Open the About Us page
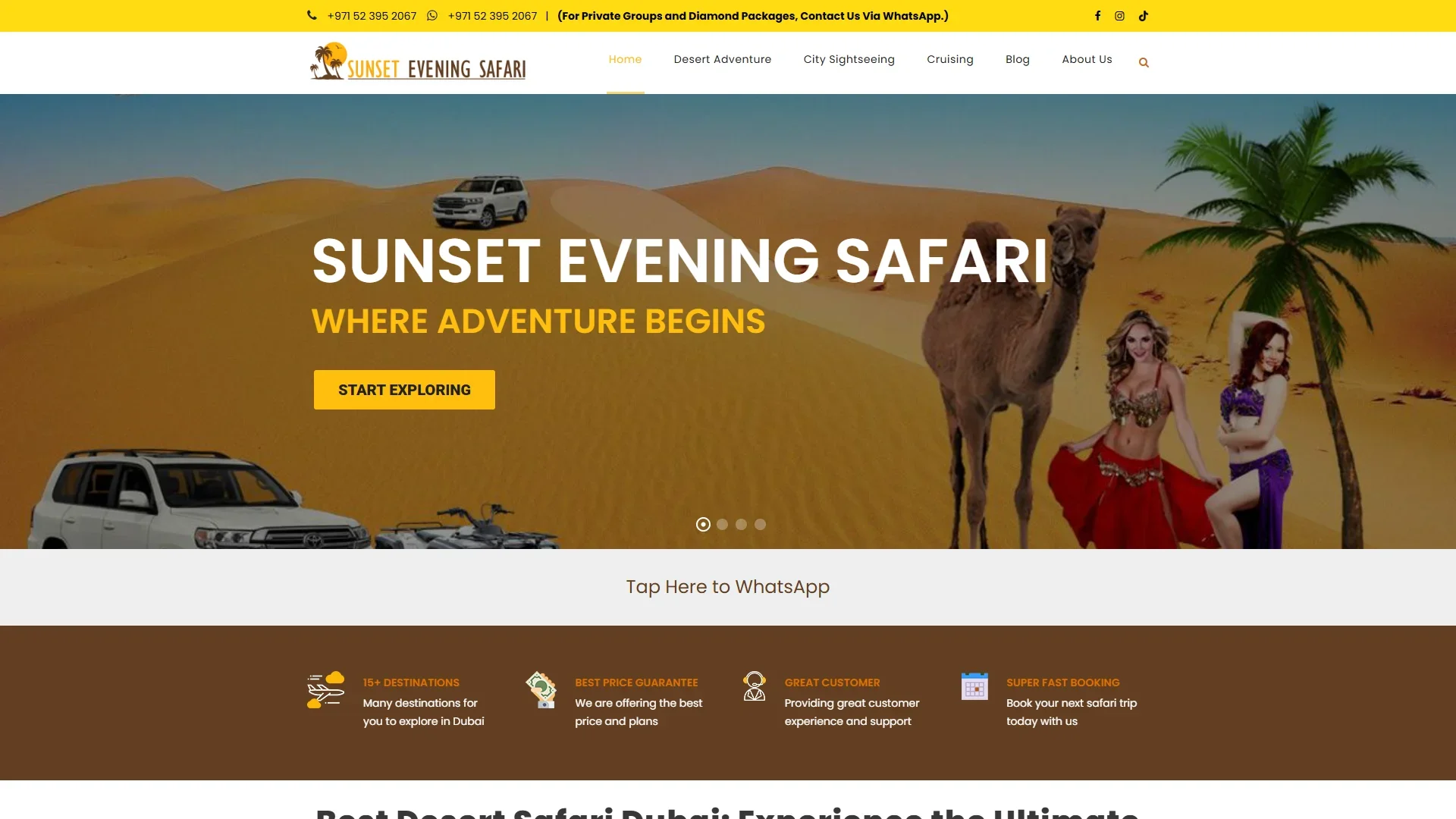The height and width of the screenshot is (819, 1456). [1087, 59]
